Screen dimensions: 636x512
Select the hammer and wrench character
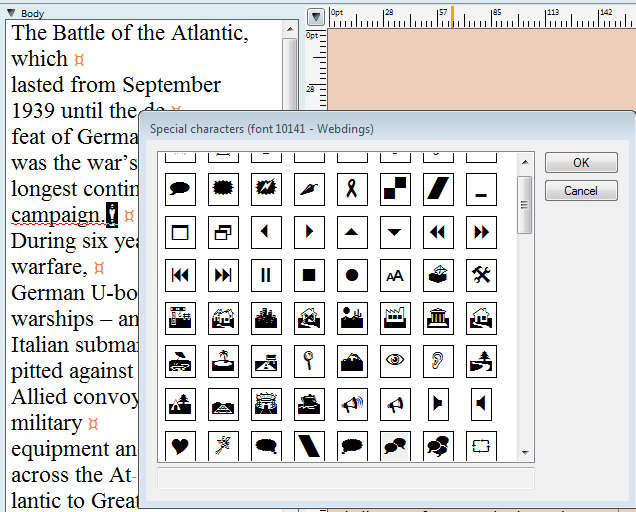click(x=481, y=275)
